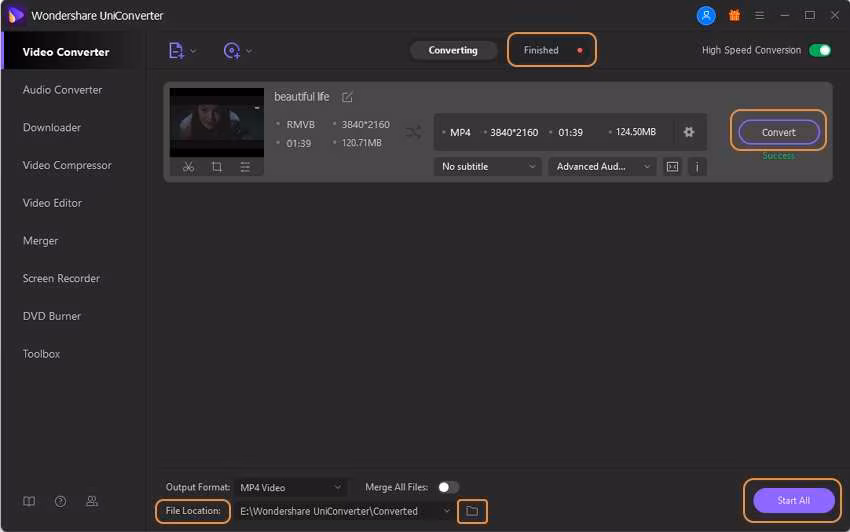The width and height of the screenshot is (850, 532).
Task: Click the RMVB source format label
Action: 300,125
